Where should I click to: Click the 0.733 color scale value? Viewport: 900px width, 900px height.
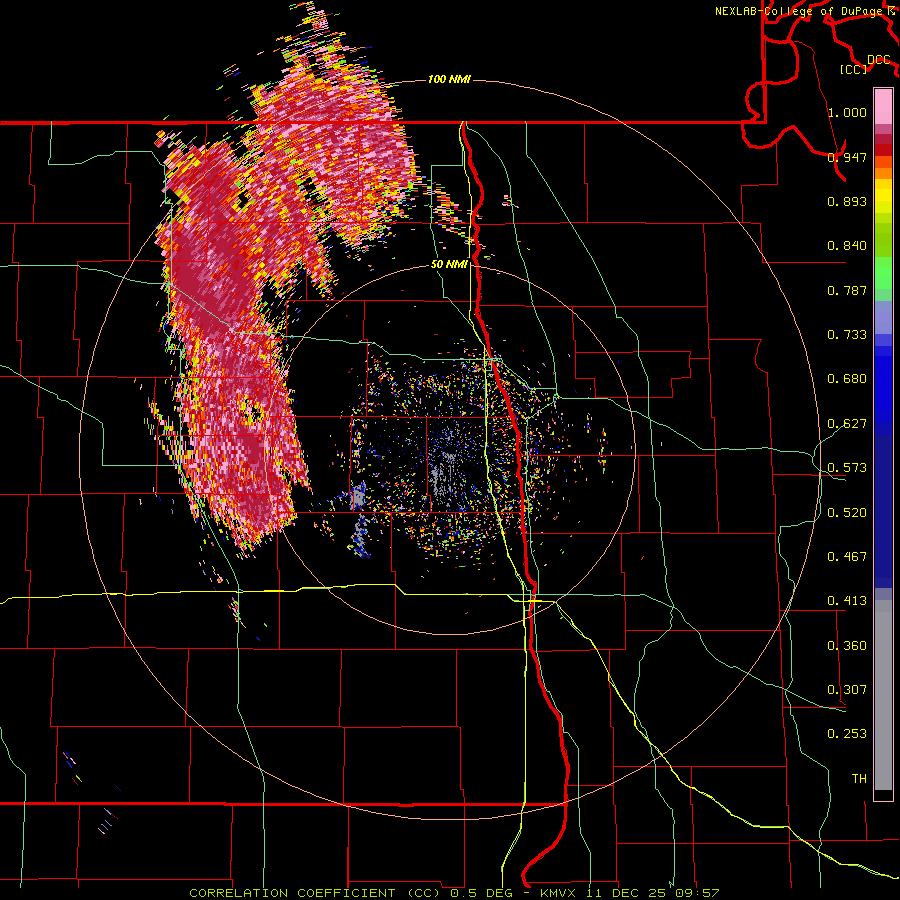(x=847, y=335)
